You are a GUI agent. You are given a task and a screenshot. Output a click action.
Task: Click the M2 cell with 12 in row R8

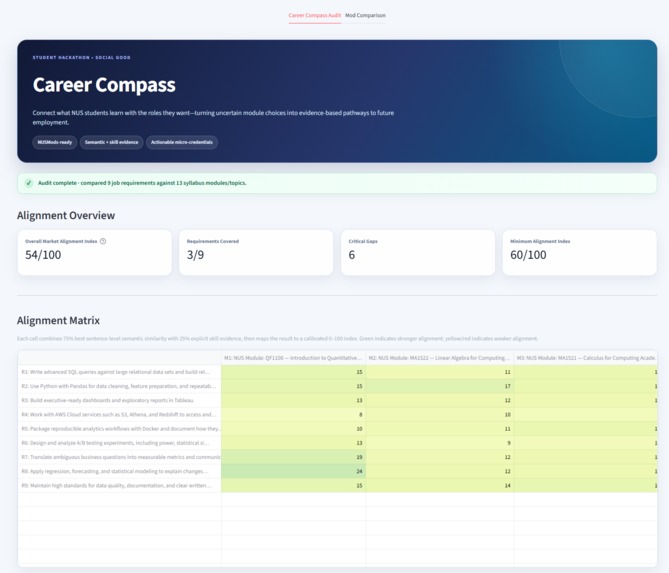439,471
